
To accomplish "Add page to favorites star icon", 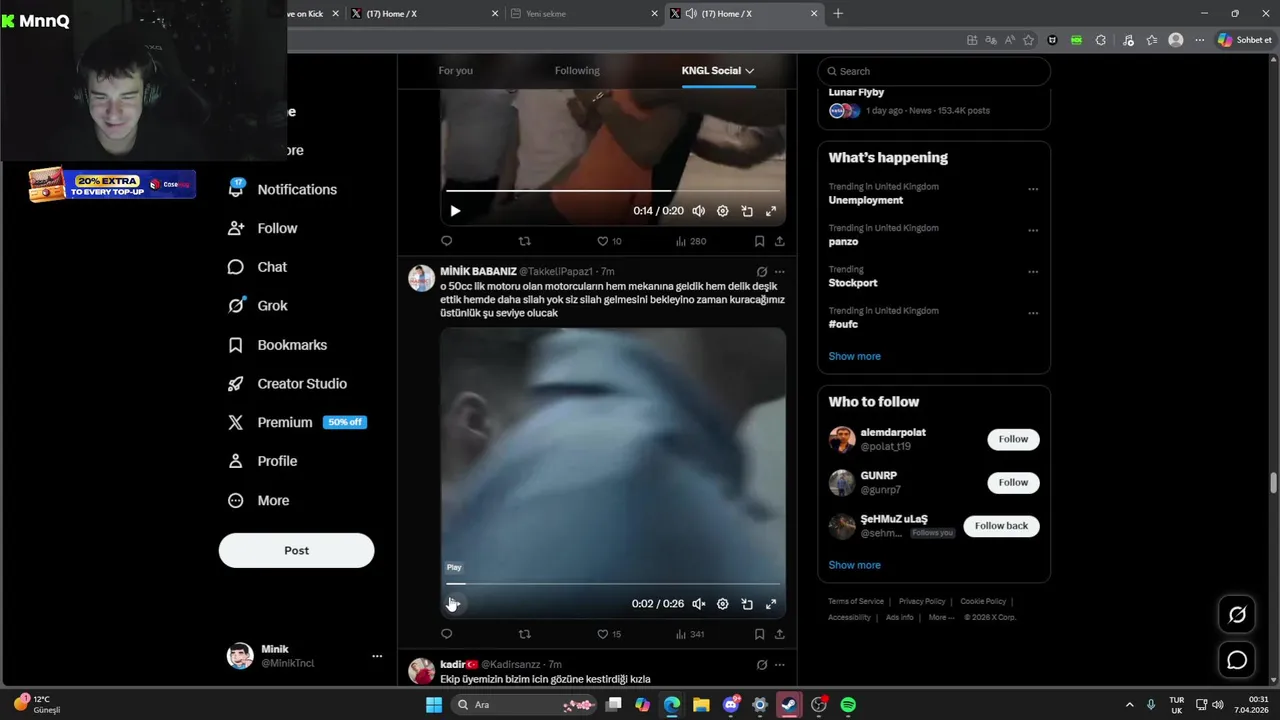I will click(x=1028, y=40).
